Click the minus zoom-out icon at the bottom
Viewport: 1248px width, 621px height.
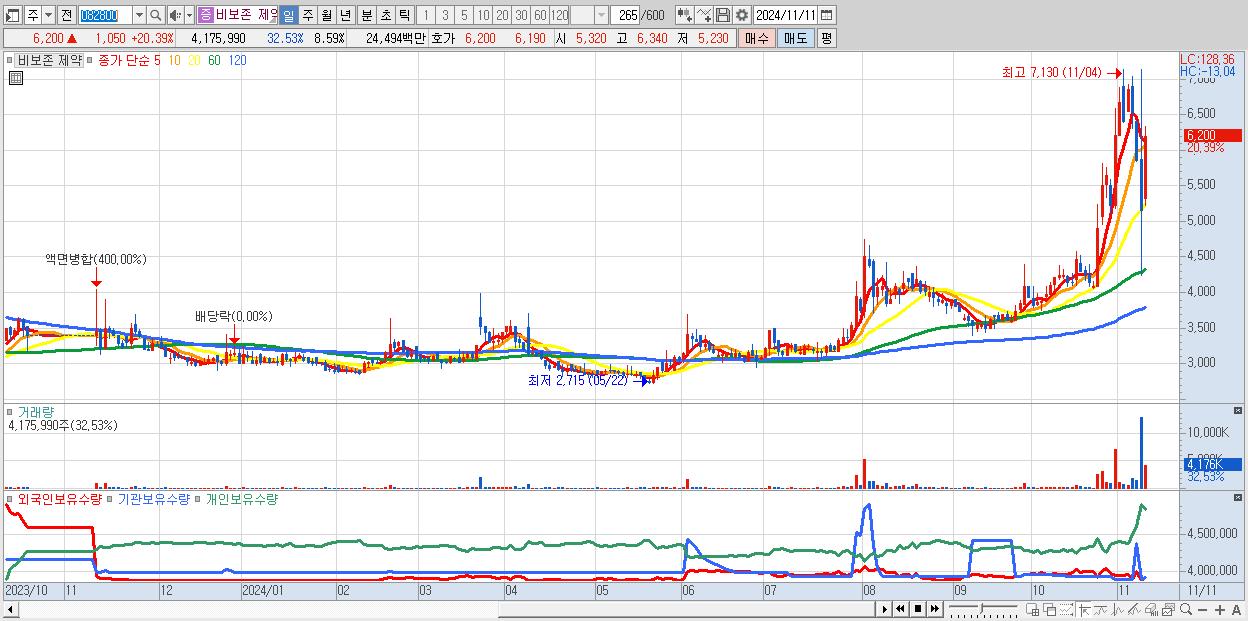[1202, 610]
